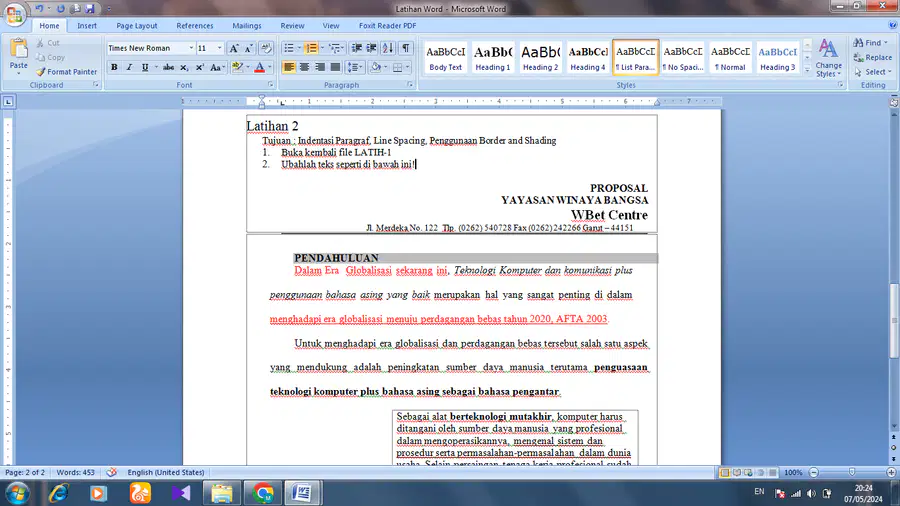Click the Paste icon
The width and height of the screenshot is (900, 506).
tap(18, 49)
